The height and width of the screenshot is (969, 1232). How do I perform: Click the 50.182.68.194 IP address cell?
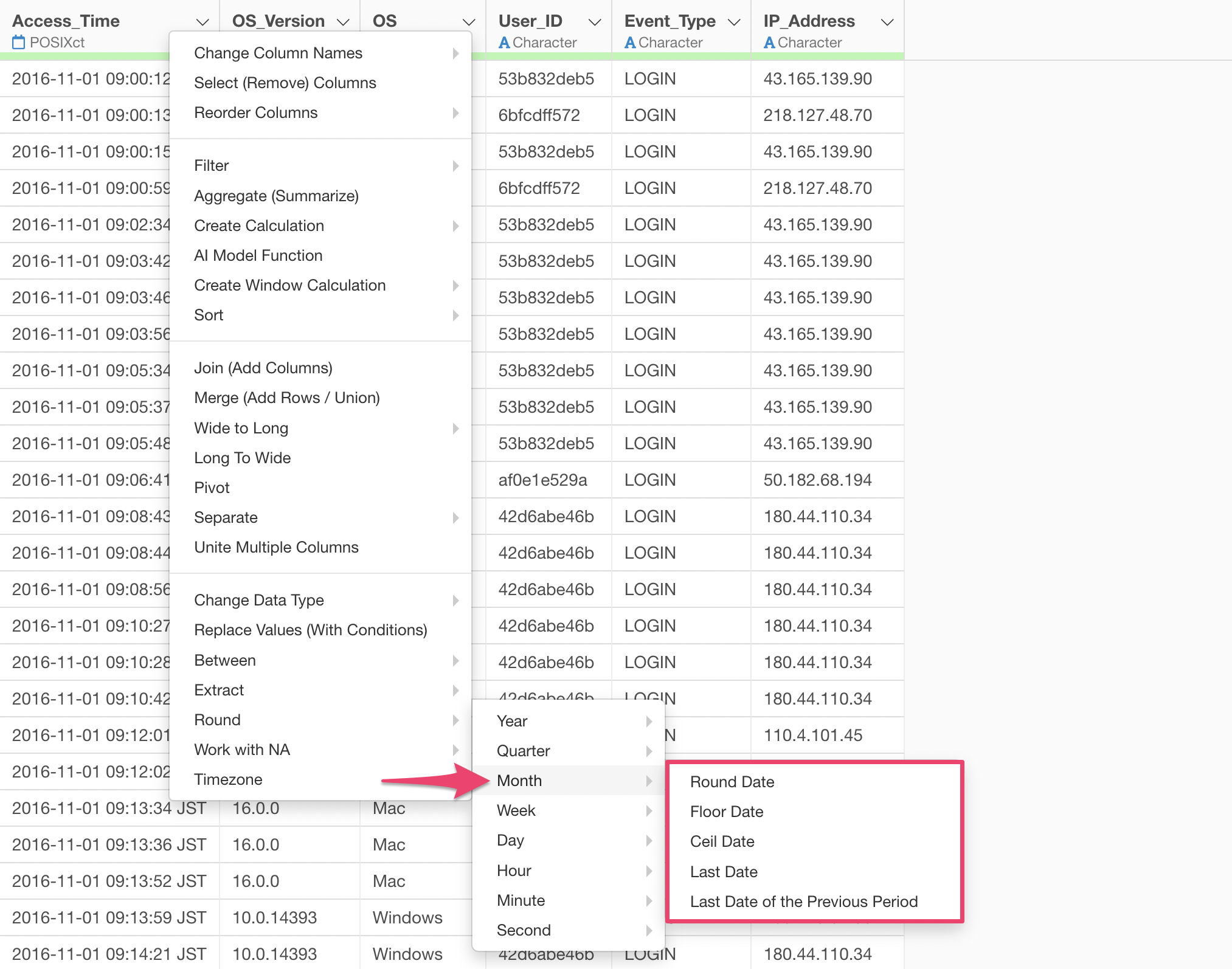(x=817, y=480)
